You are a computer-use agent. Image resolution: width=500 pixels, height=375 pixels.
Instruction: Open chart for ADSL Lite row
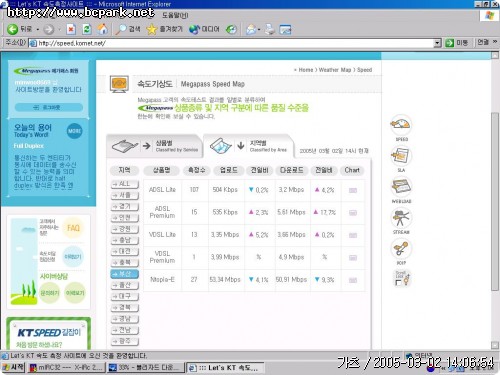(x=353, y=190)
